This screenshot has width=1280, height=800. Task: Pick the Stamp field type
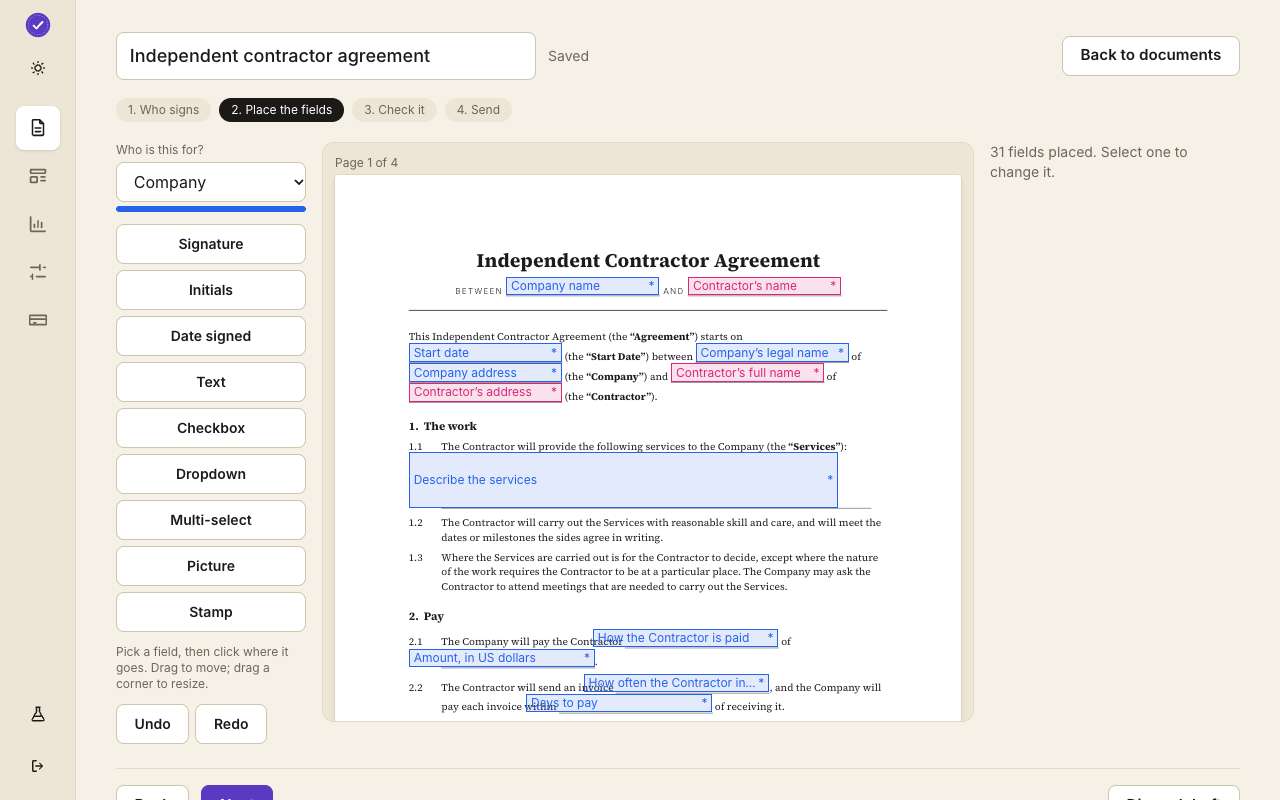211,612
